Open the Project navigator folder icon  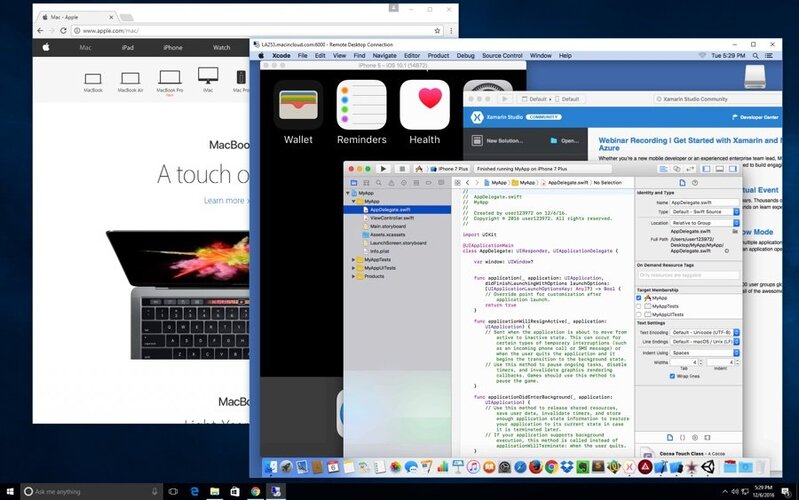pyautogui.click(x=354, y=182)
